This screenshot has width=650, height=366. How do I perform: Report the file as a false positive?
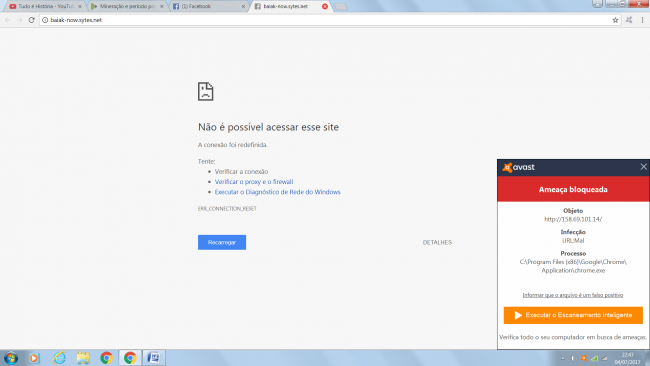tap(573, 295)
